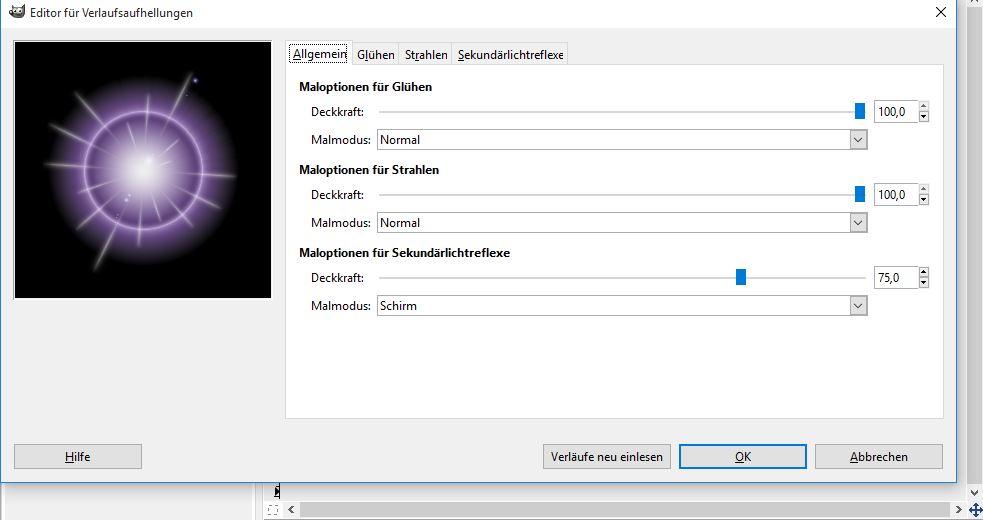Switch to the Allgemein tab
Viewport: 983px width, 520px height.
point(320,54)
